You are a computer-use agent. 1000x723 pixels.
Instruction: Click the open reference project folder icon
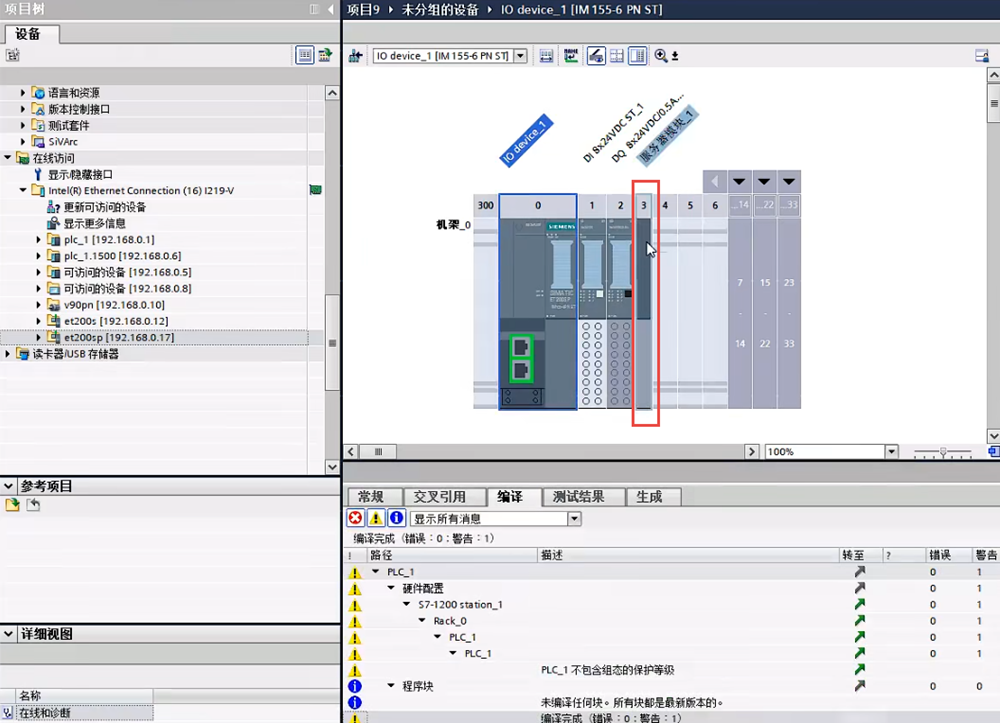[13, 506]
